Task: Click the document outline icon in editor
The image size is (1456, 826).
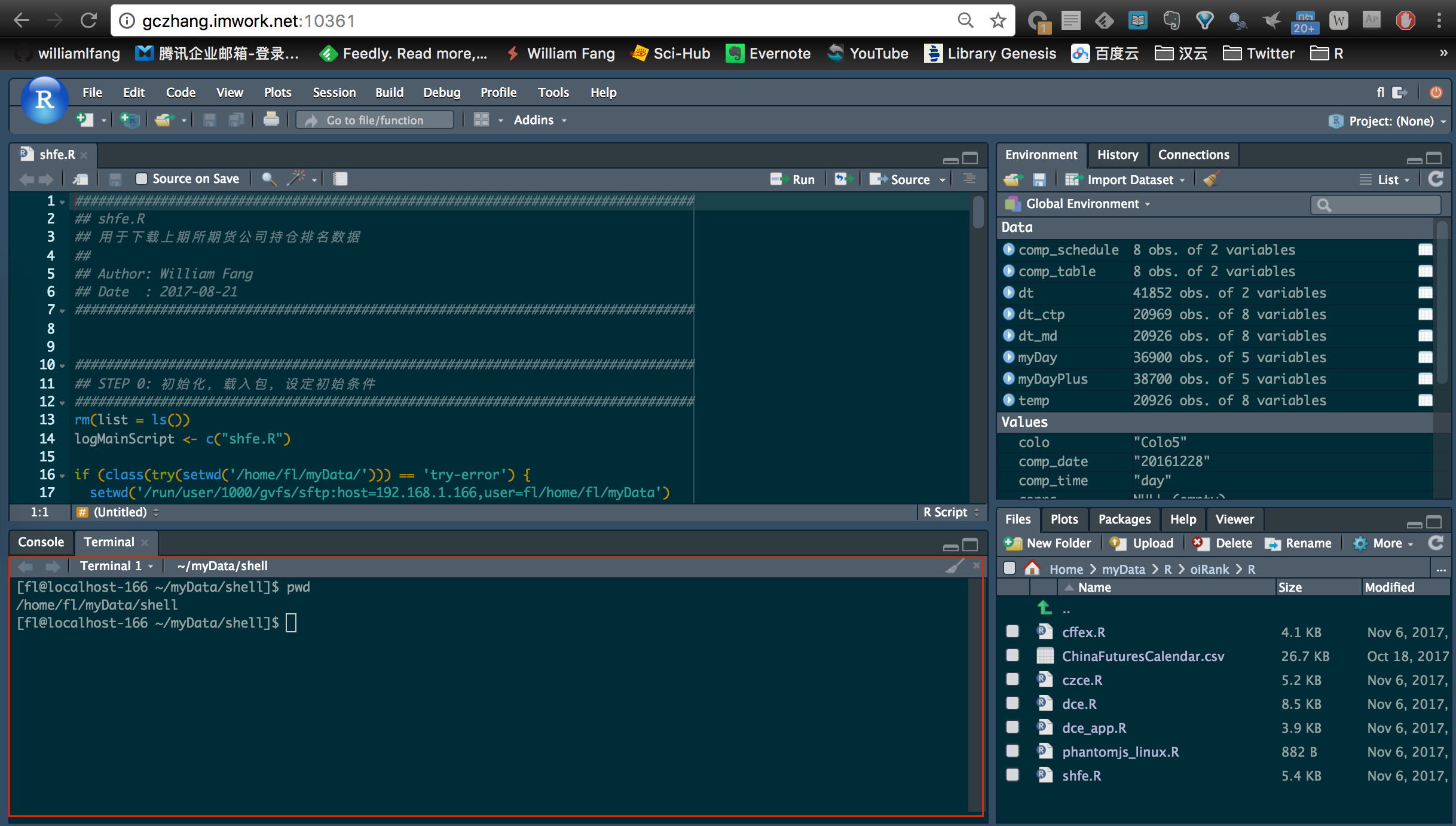Action: [969, 179]
